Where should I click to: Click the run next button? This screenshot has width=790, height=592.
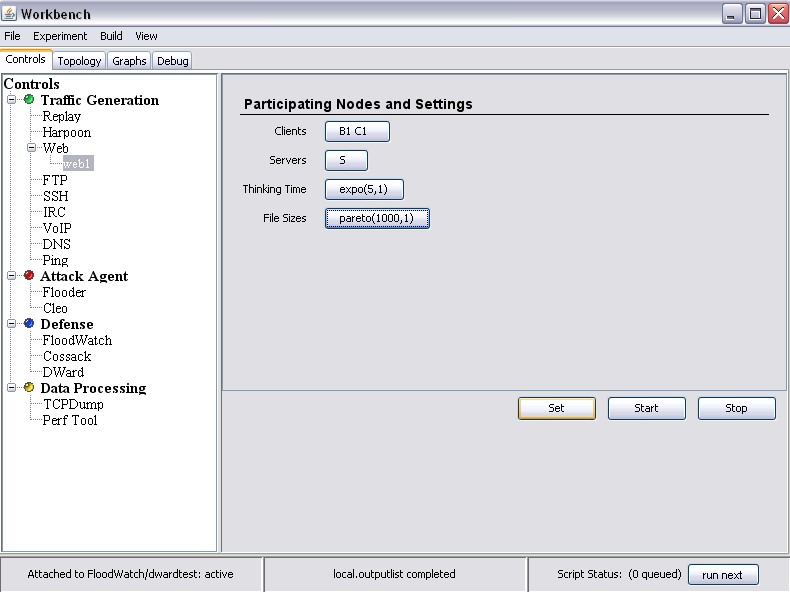pos(722,575)
